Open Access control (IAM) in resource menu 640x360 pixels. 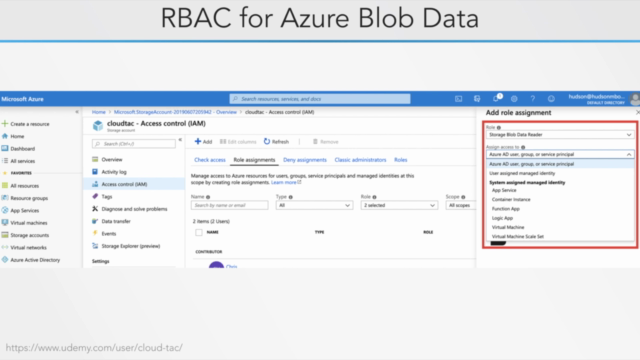(x=134, y=184)
